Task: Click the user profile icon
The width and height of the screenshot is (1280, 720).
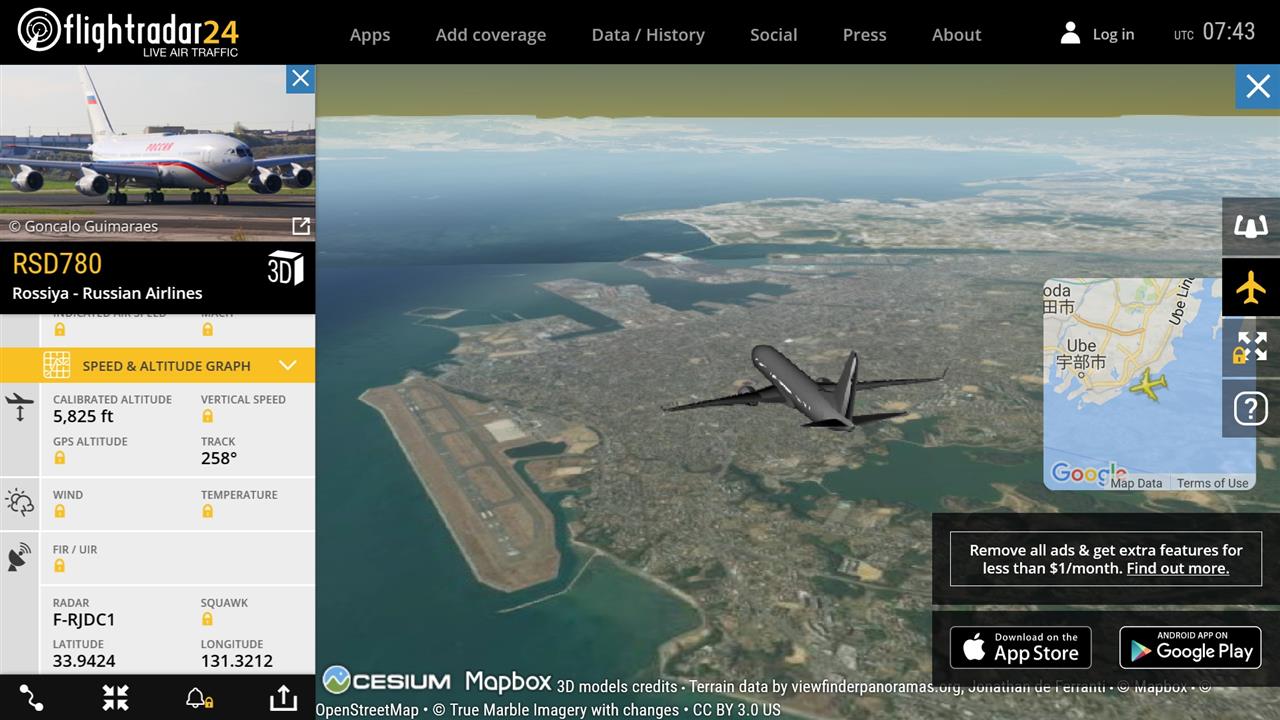Action: click(1070, 33)
